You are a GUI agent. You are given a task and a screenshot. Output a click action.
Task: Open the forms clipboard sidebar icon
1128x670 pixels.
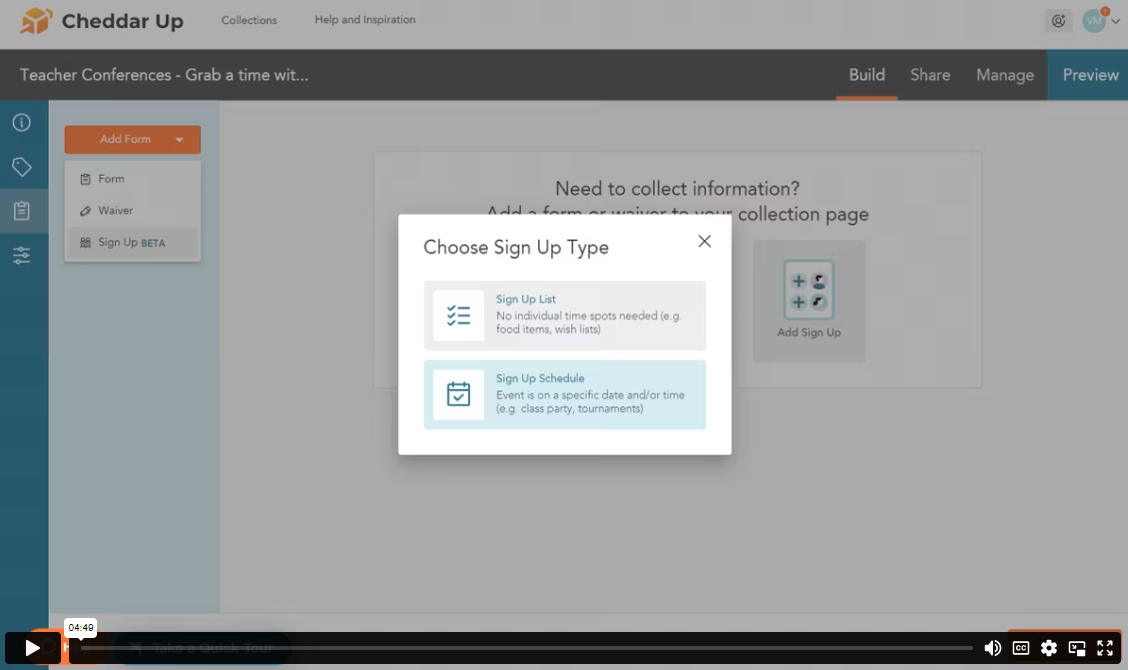click(x=22, y=211)
